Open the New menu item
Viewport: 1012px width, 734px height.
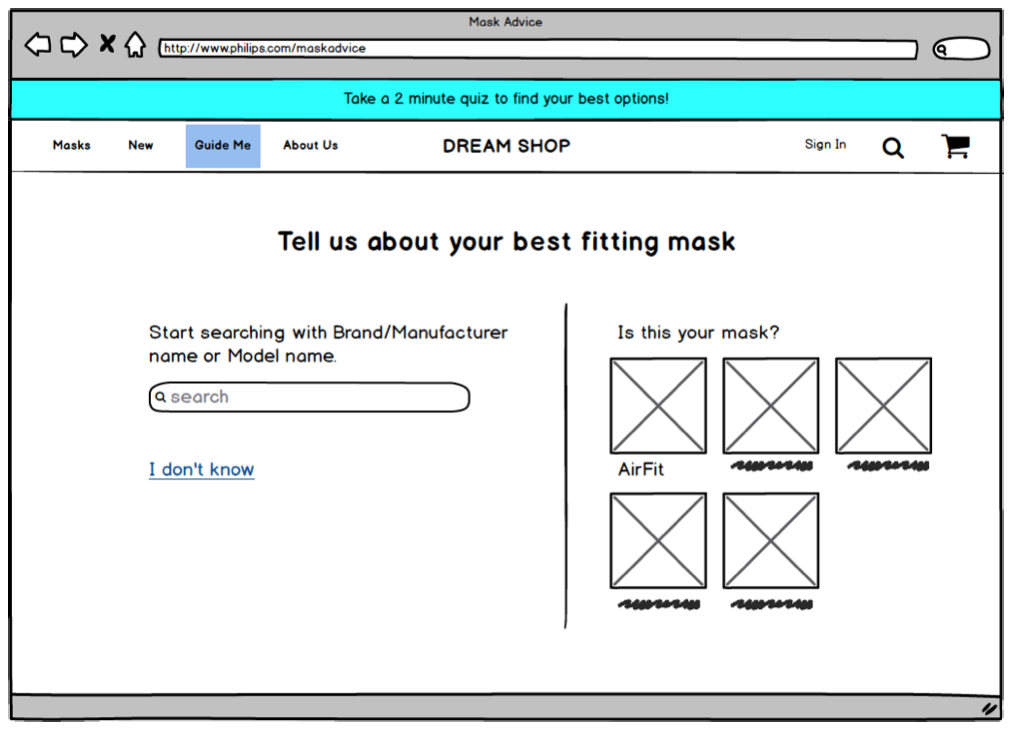click(141, 145)
